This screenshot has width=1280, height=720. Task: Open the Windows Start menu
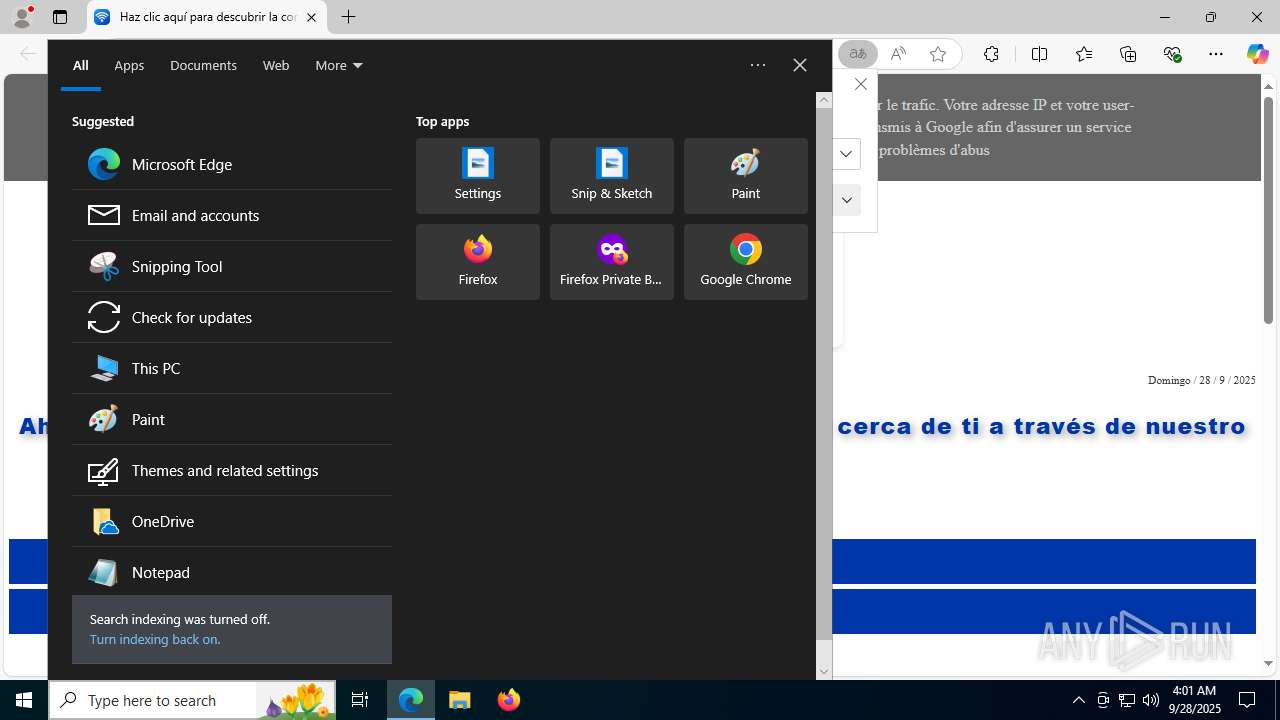24,700
